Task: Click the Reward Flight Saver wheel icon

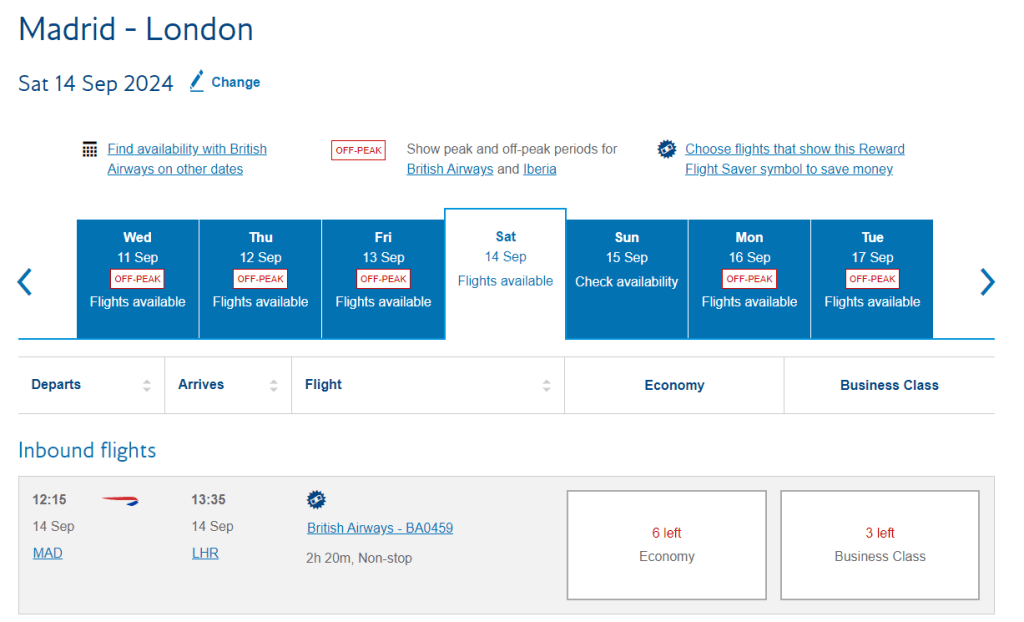Action: coord(666,148)
